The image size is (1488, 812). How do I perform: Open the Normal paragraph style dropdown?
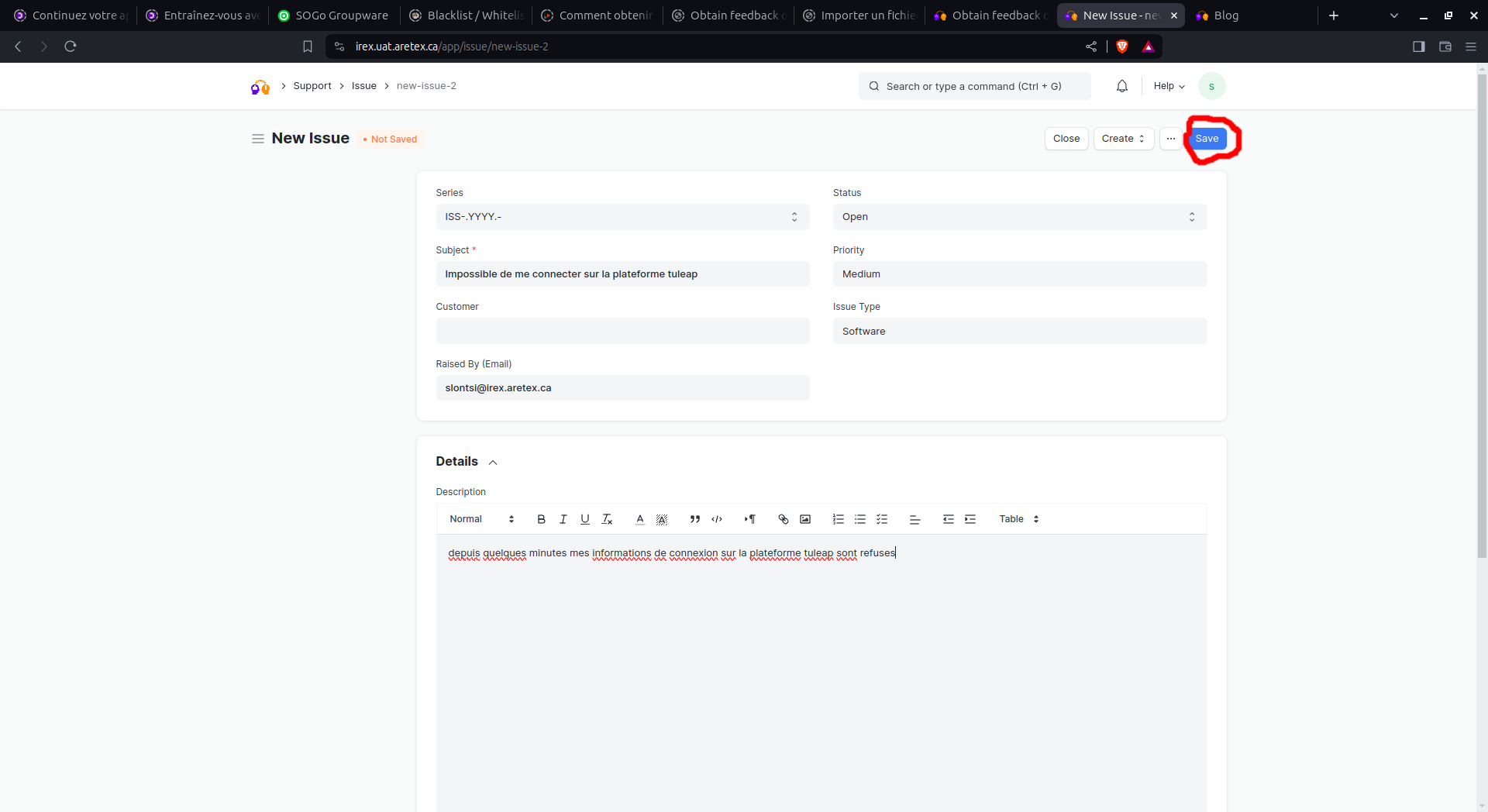coord(482,519)
